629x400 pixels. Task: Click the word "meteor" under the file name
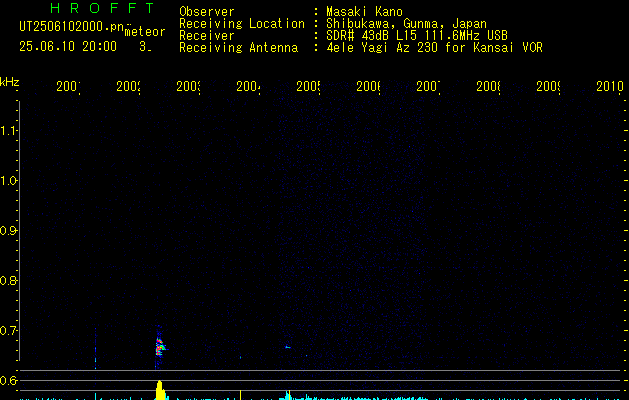point(145,32)
